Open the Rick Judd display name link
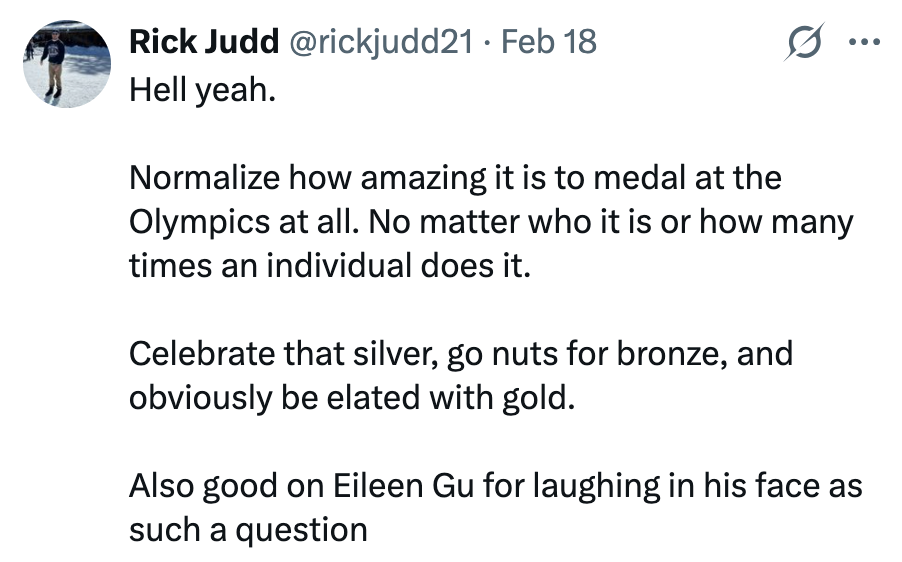 tap(204, 41)
